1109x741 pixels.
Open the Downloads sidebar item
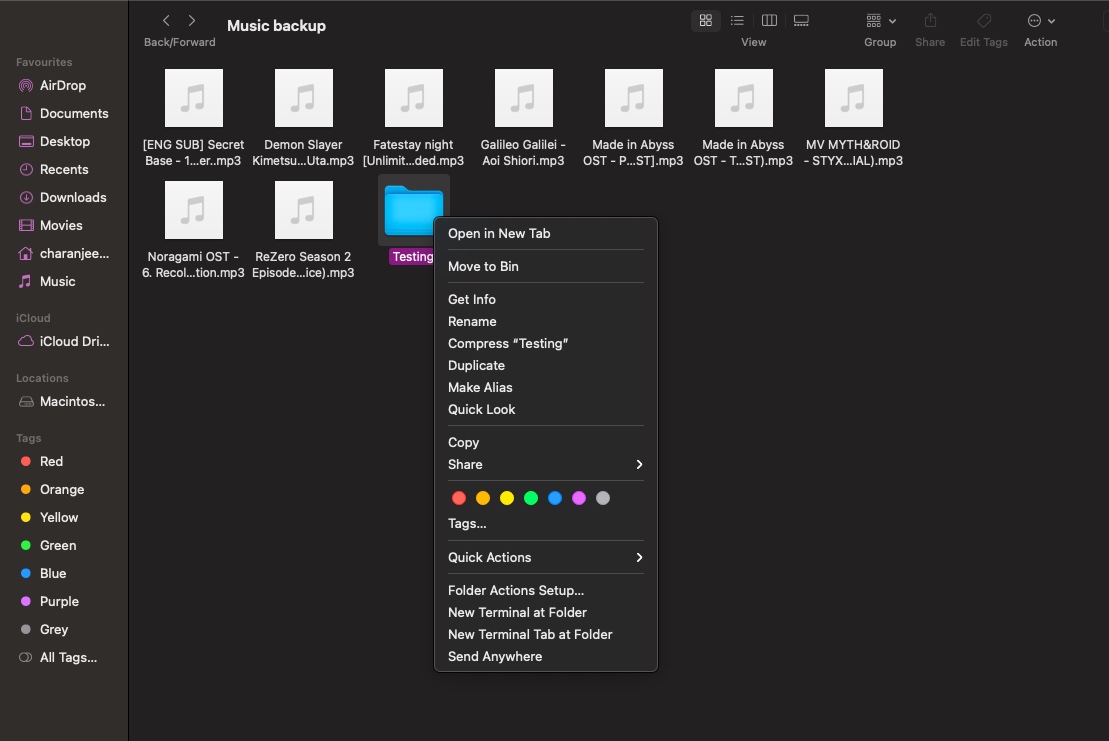72,197
